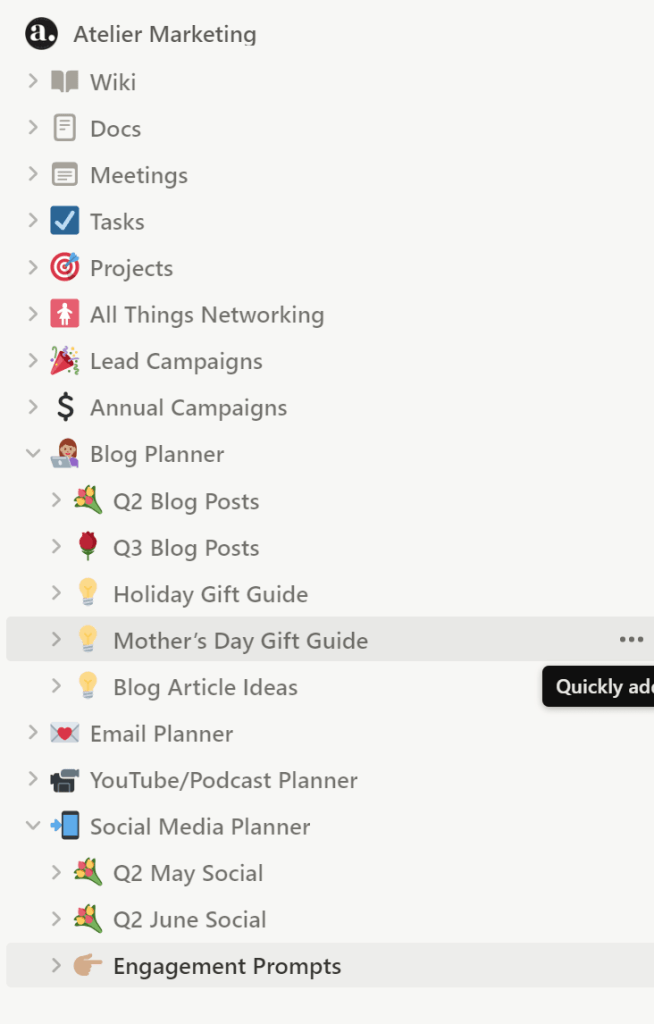Expand the Meetings section
Image resolution: width=654 pixels, height=1024 pixels.
[x=33, y=174]
